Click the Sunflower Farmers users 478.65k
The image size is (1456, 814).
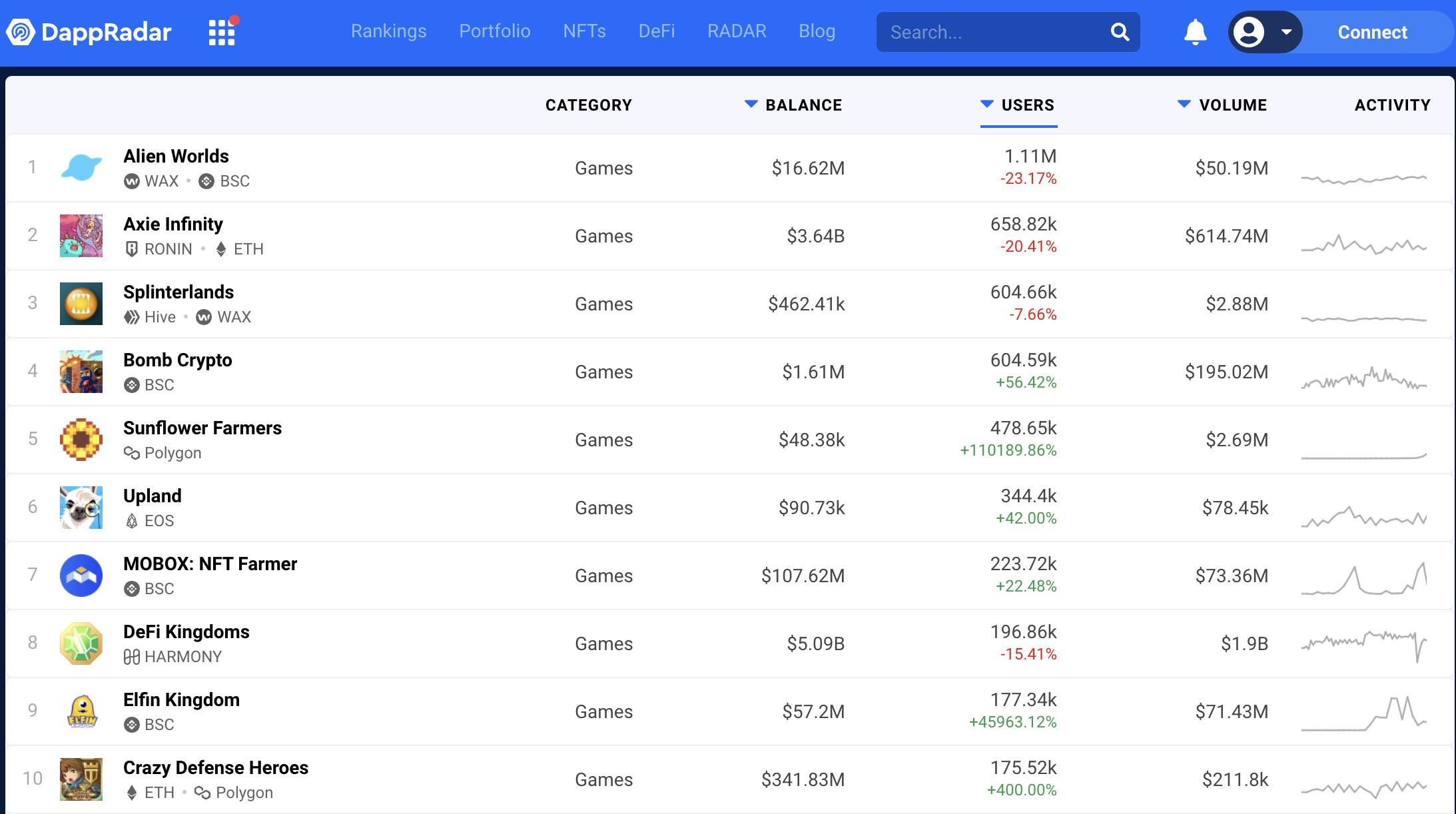pyautogui.click(x=1023, y=428)
